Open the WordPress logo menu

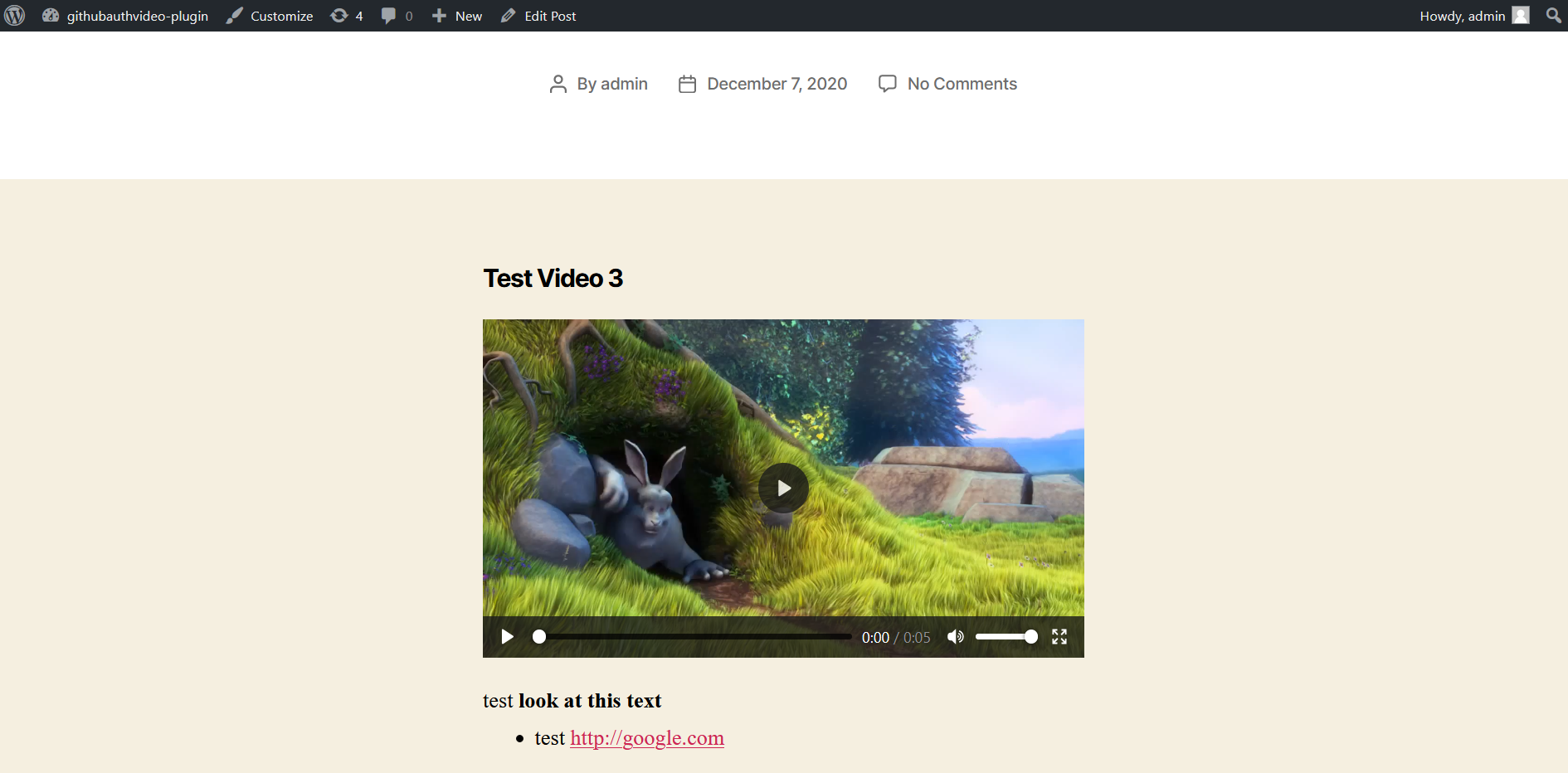point(15,16)
